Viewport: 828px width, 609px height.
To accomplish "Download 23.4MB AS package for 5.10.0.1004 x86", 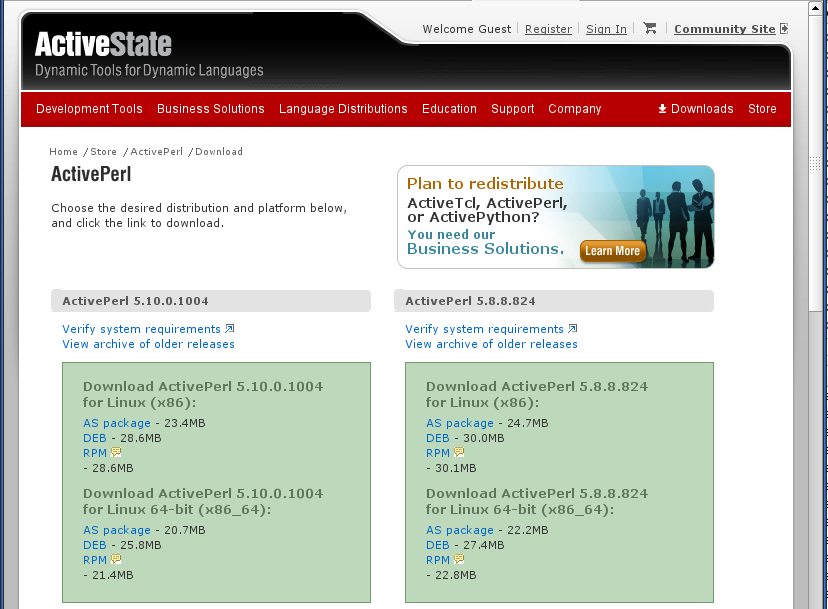I will (117, 423).
